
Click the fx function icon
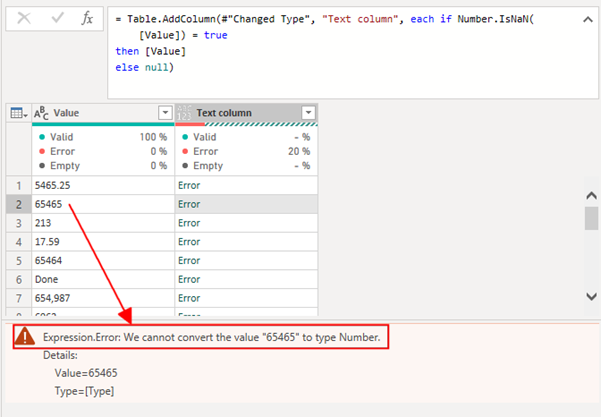(89, 19)
